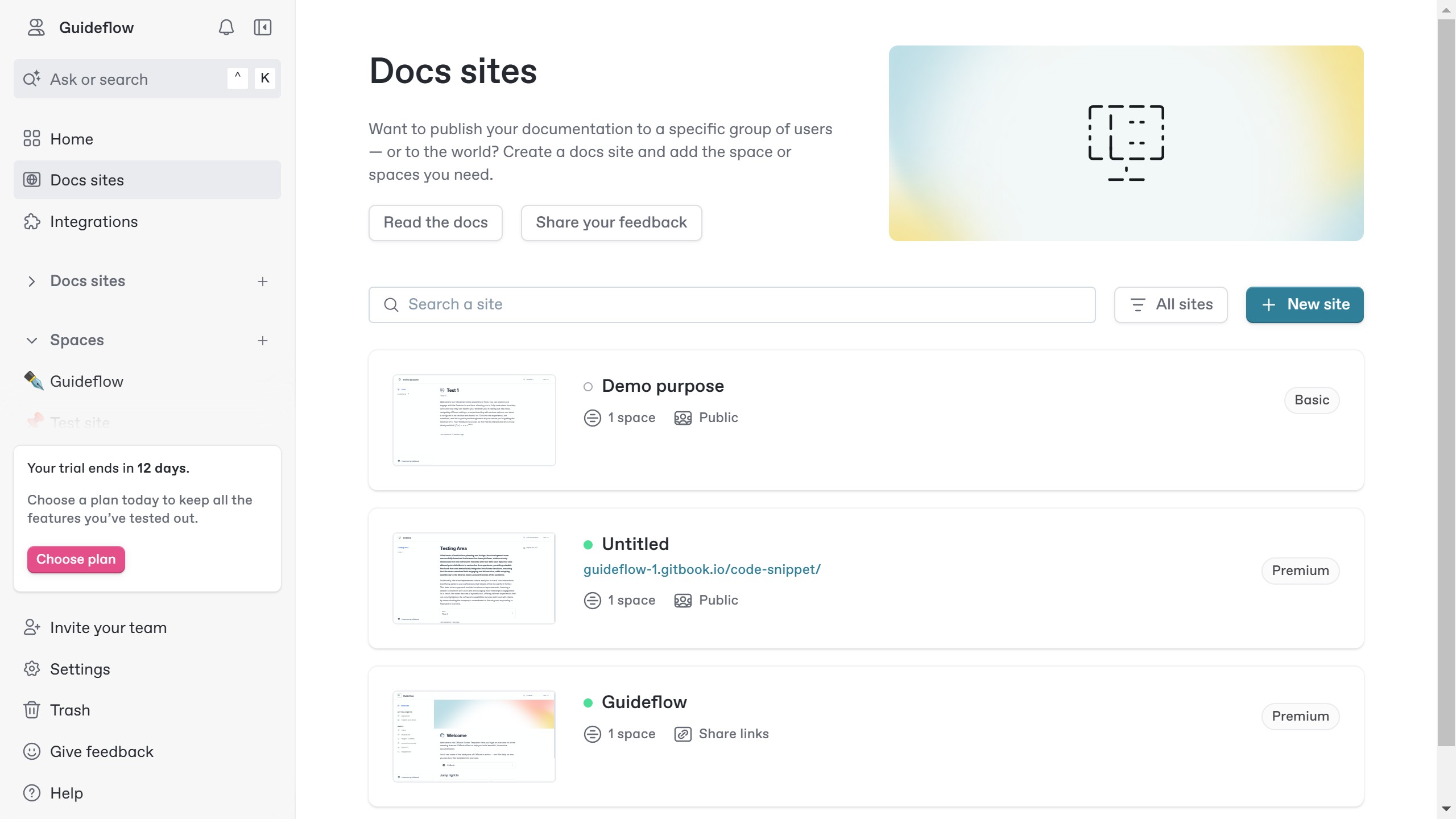
Task: Click the Trash bin icon
Action: pyautogui.click(x=32, y=710)
